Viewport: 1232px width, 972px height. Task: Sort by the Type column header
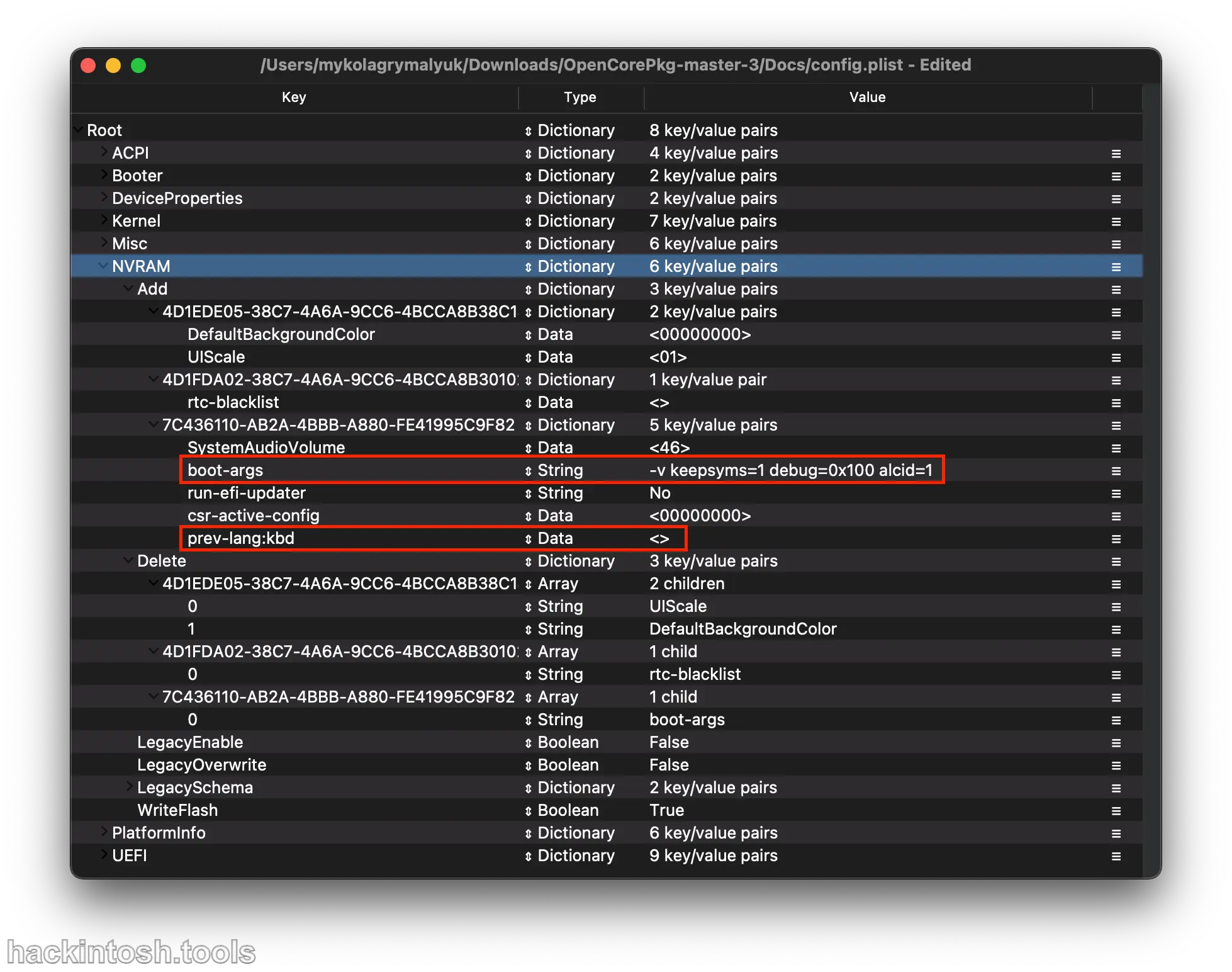point(580,97)
